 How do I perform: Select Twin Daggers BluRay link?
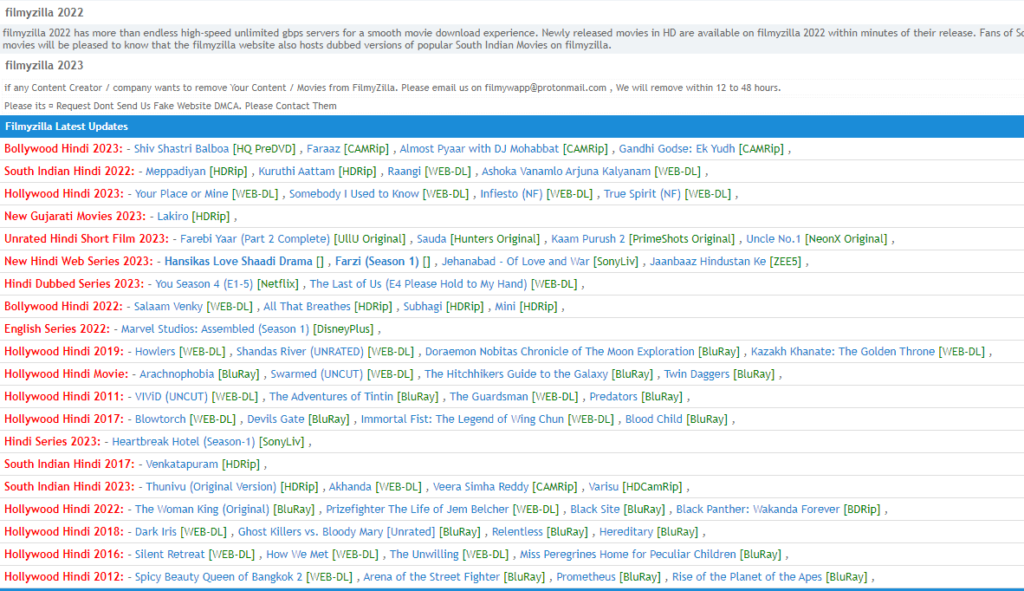pyautogui.click(x=696, y=374)
